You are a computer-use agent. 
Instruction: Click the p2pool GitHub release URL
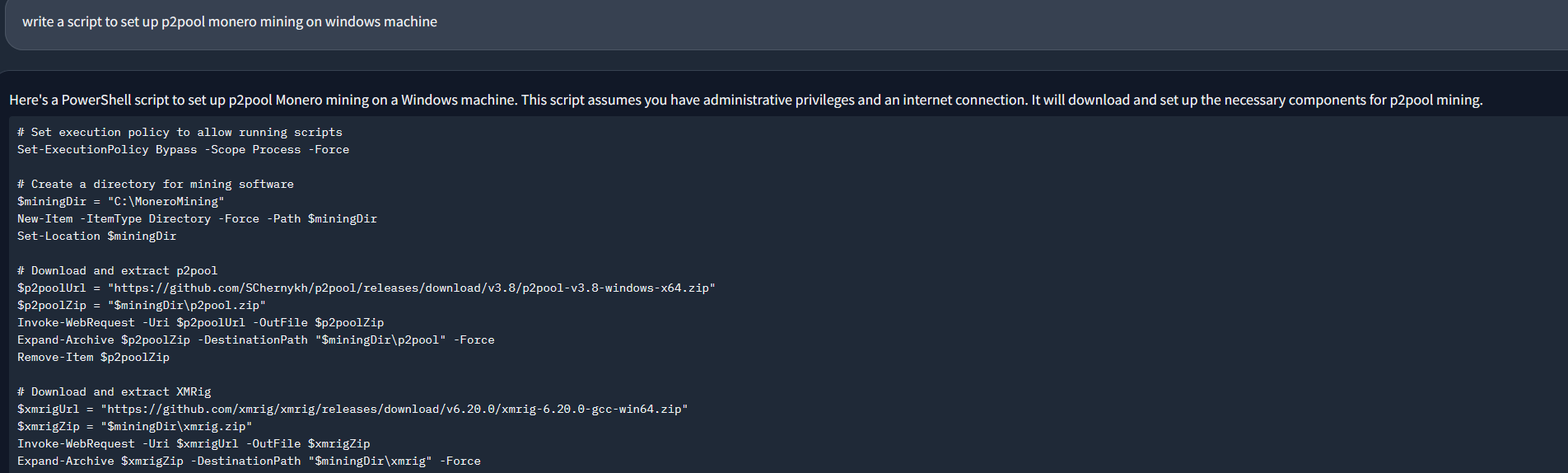412,288
